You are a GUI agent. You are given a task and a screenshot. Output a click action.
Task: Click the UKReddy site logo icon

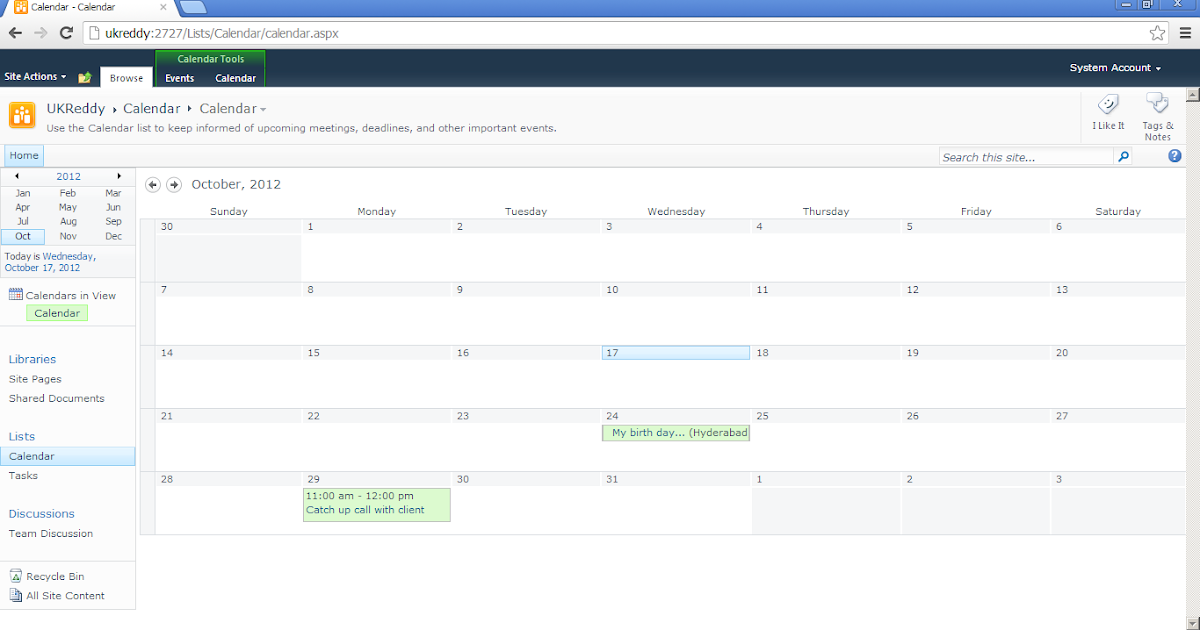tap(21, 114)
